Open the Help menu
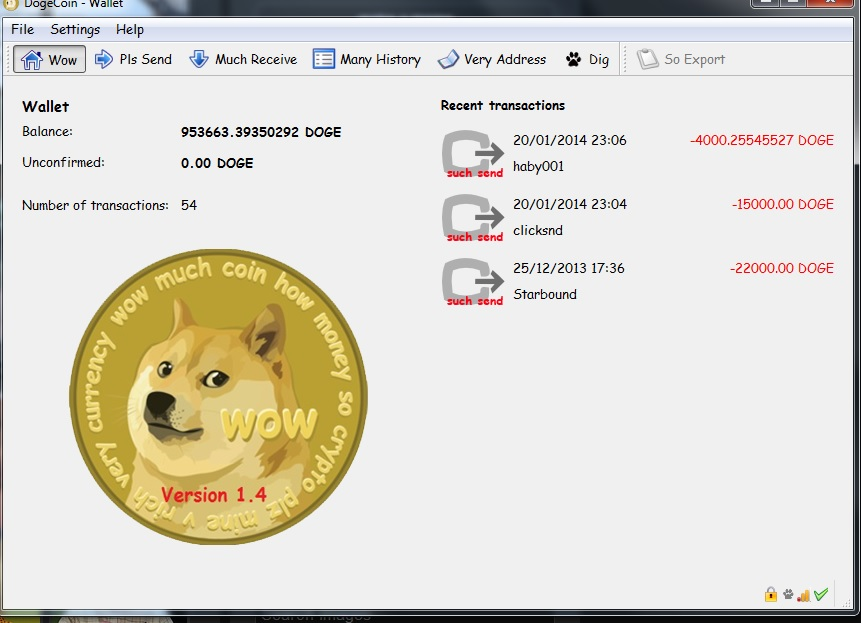 click(130, 29)
